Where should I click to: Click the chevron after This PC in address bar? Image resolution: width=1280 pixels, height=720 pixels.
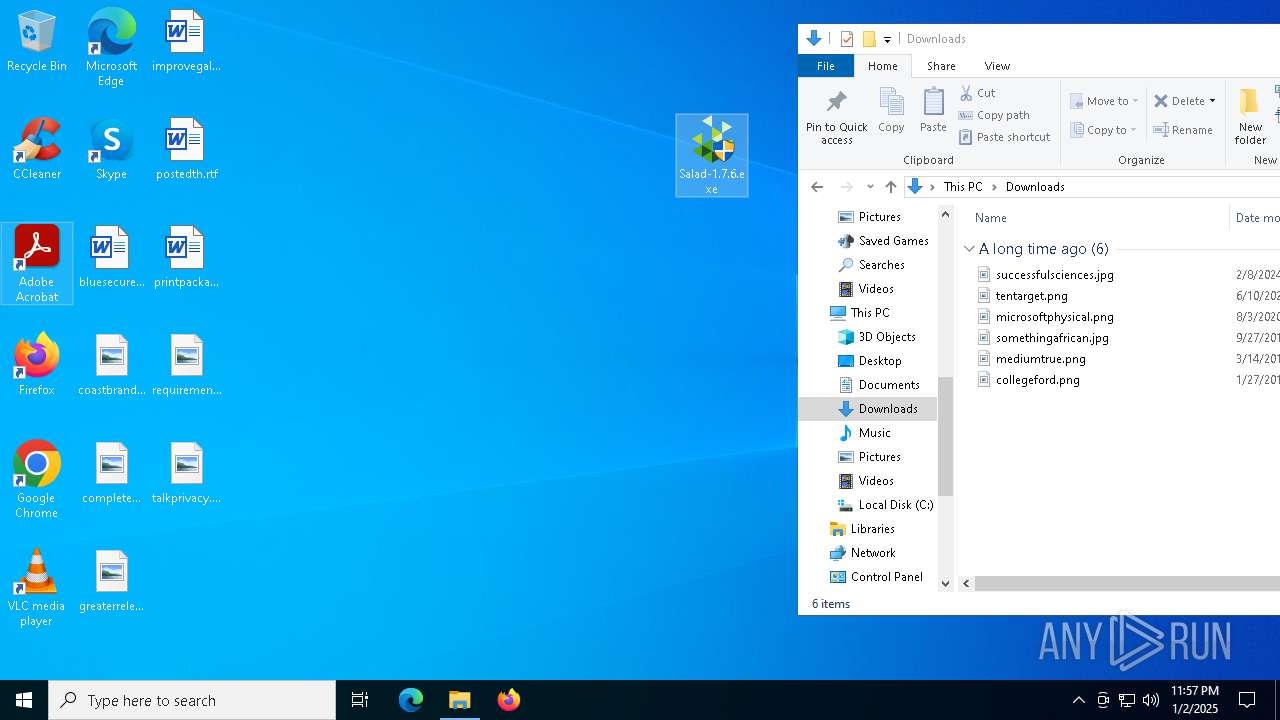pos(994,187)
